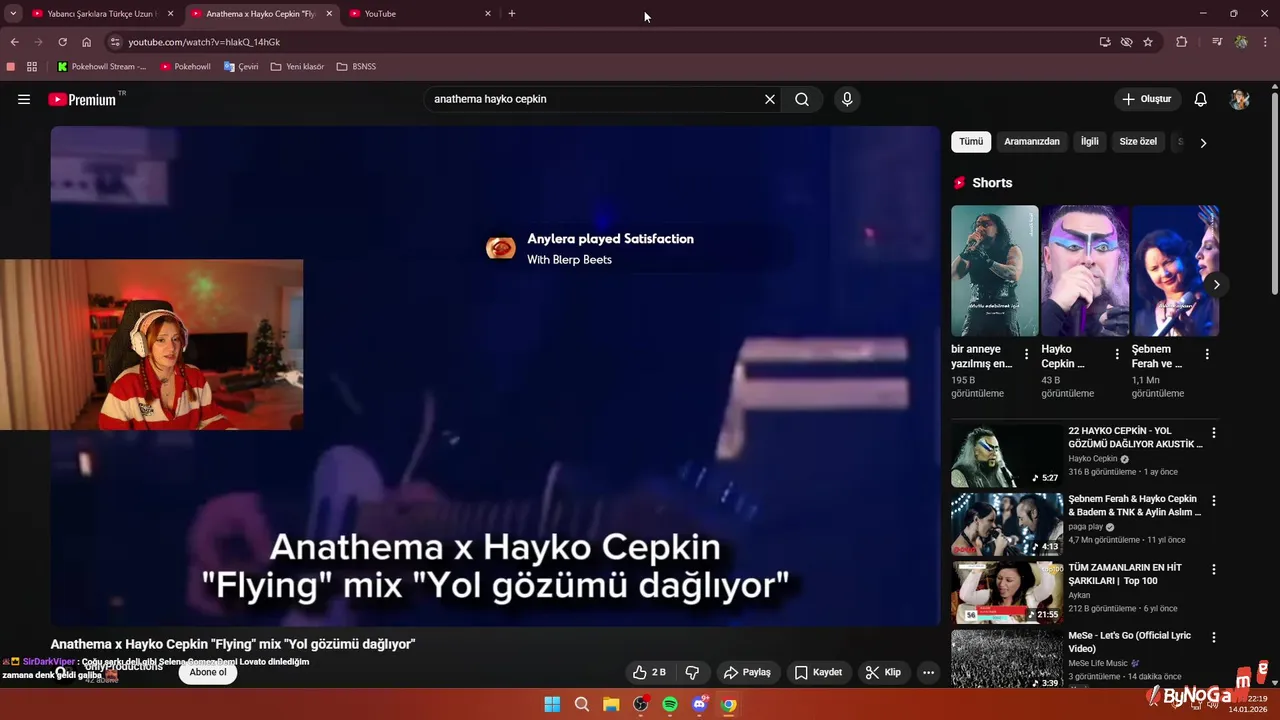Image resolution: width=1280 pixels, height=720 pixels.
Task: Advance the Shorts shelf with next arrow
Action: [x=1216, y=285]
